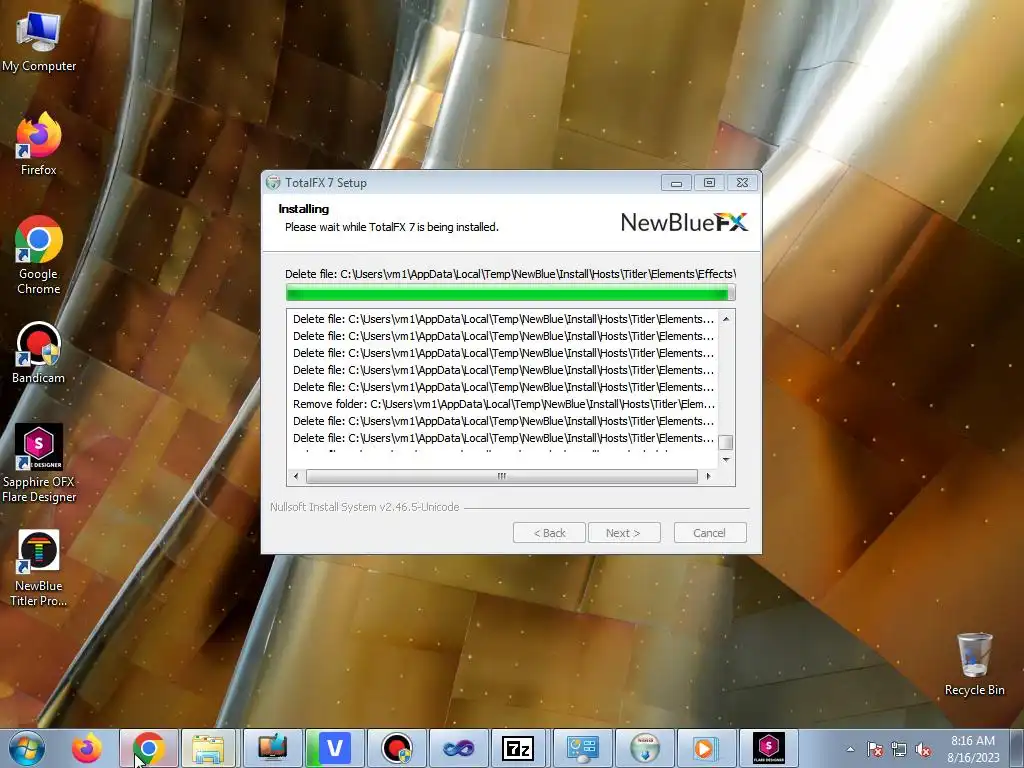Select the Sapphire OFX Flare Designer shortcut

[x=39, y=464]
